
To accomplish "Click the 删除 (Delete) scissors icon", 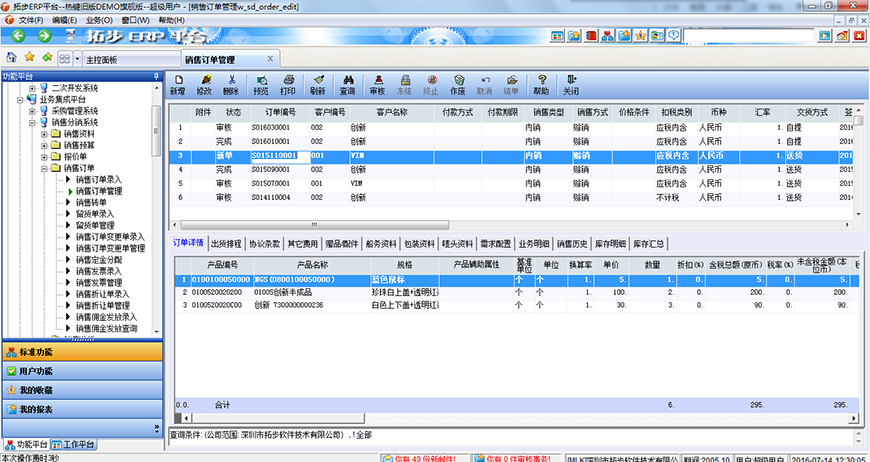I will pos(232,84).
